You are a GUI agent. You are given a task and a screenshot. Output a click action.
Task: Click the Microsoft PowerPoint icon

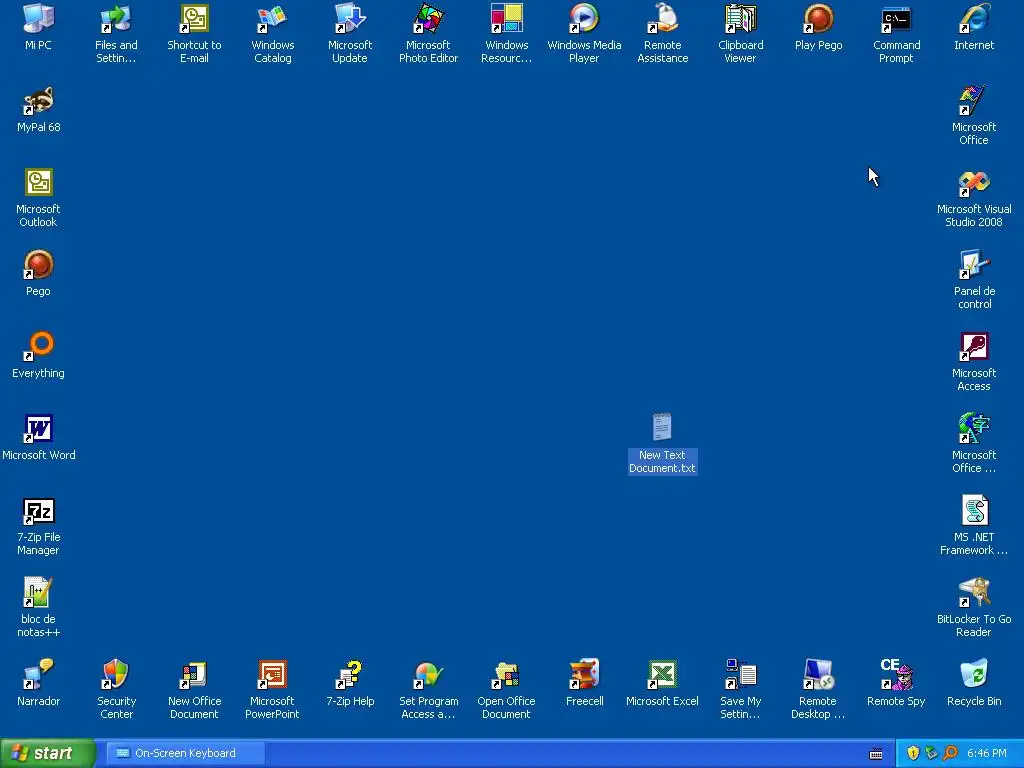pos(272,675)
